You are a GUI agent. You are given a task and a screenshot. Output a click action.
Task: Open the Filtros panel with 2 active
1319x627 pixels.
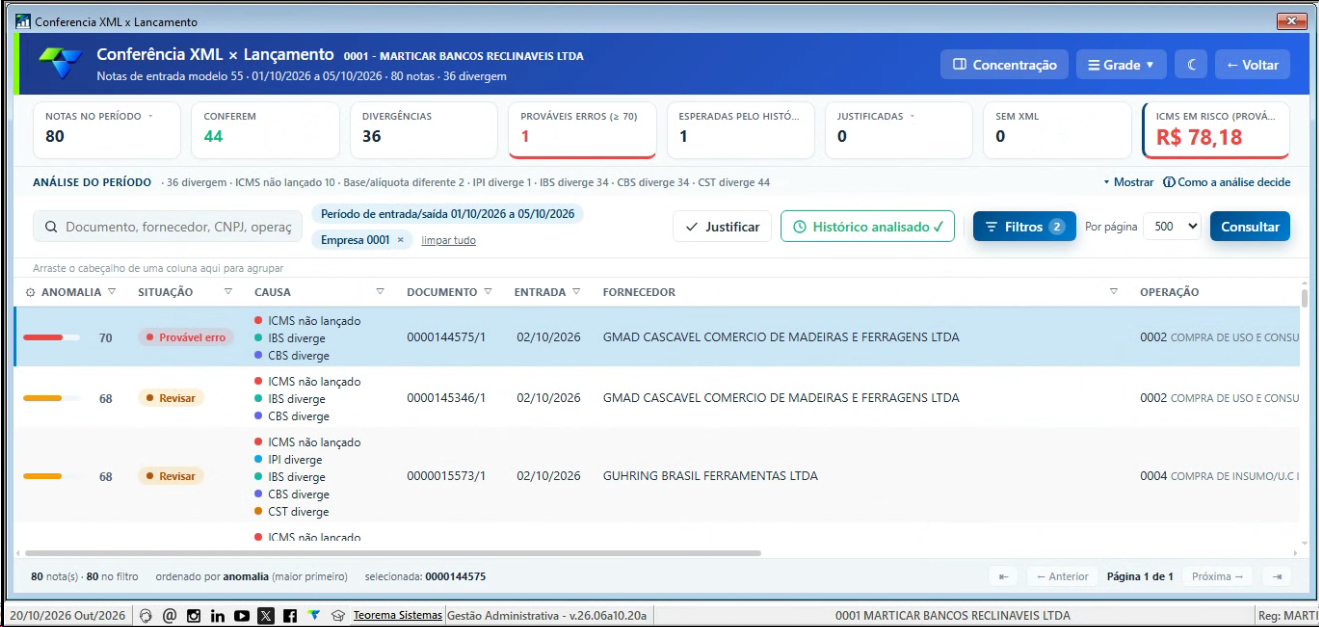(x=1024, y=227)
